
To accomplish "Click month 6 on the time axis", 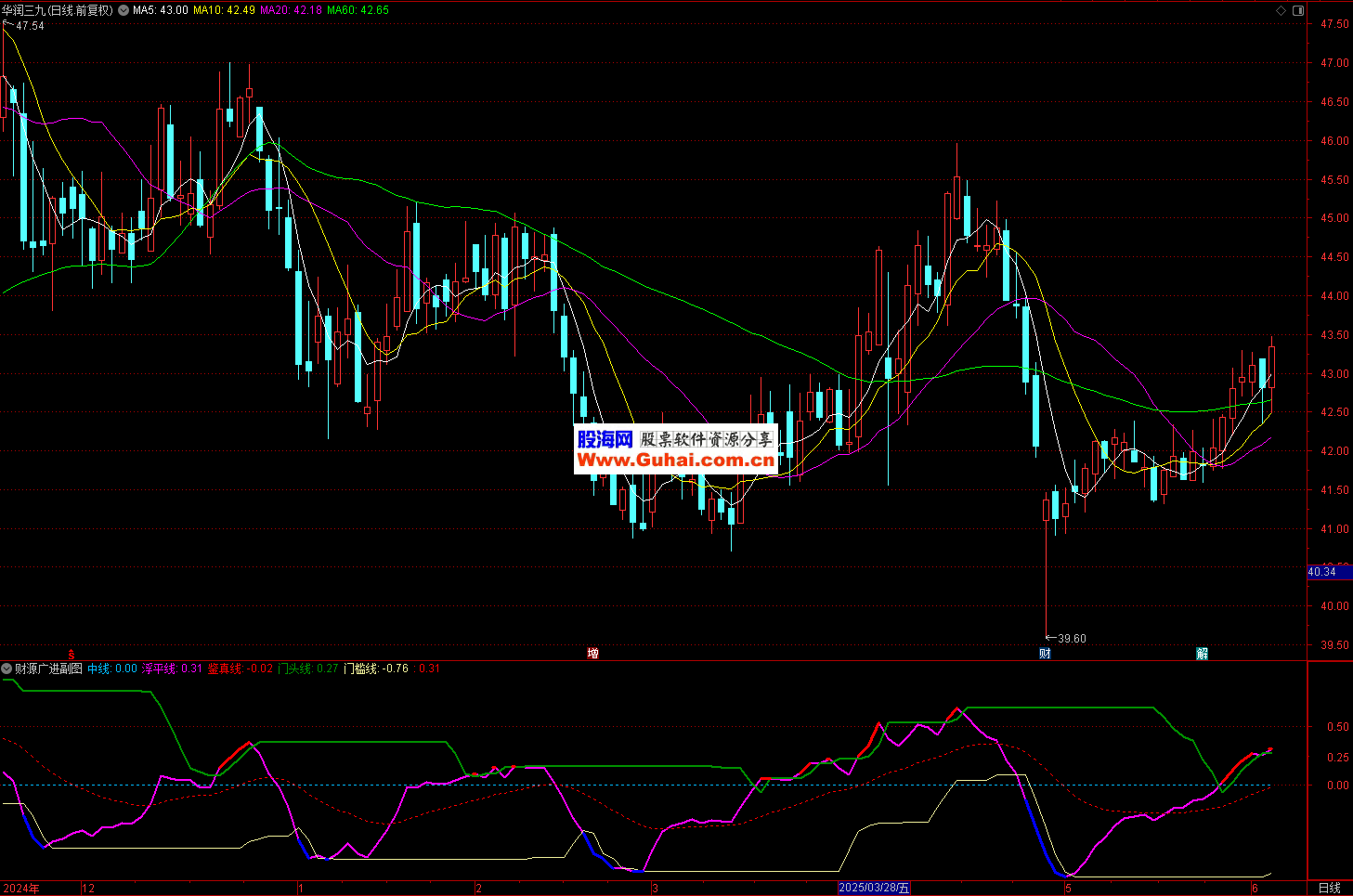I will pyautogui.click(x=1255, y=889).
